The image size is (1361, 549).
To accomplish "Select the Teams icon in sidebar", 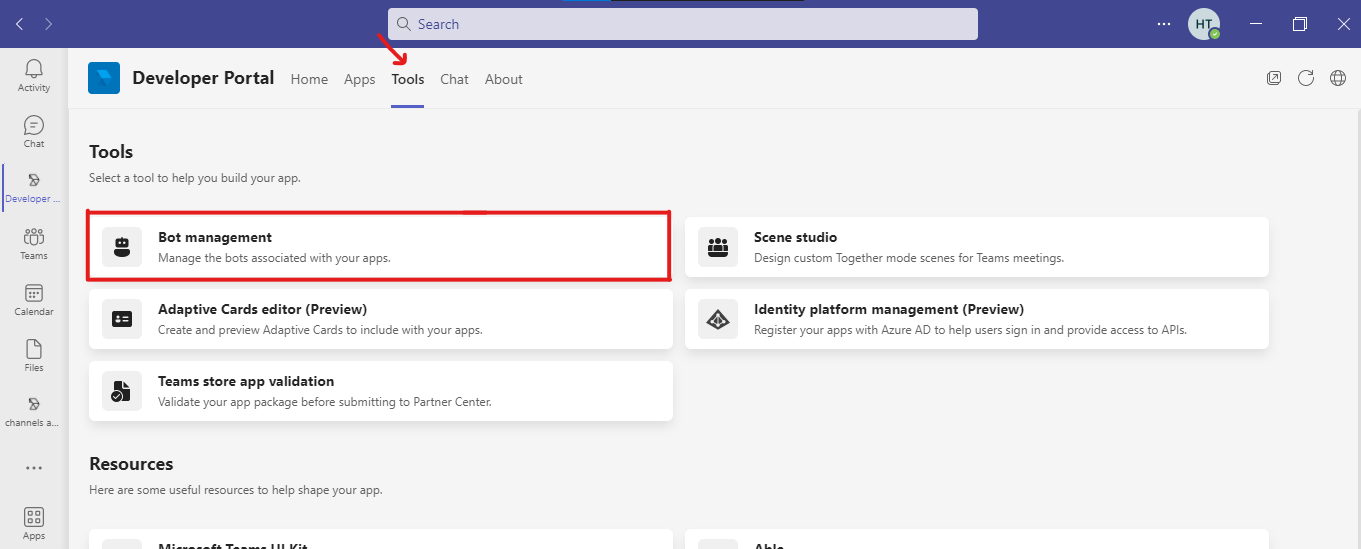I will point(34,242).
